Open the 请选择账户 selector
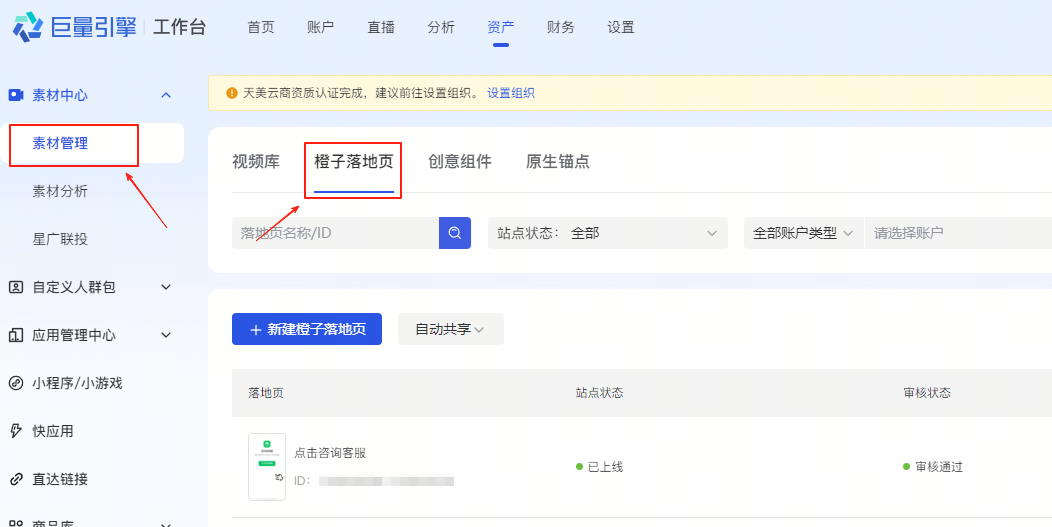Screen dimensions: 1052x527 pyautogui.click(x=958, y=233)
